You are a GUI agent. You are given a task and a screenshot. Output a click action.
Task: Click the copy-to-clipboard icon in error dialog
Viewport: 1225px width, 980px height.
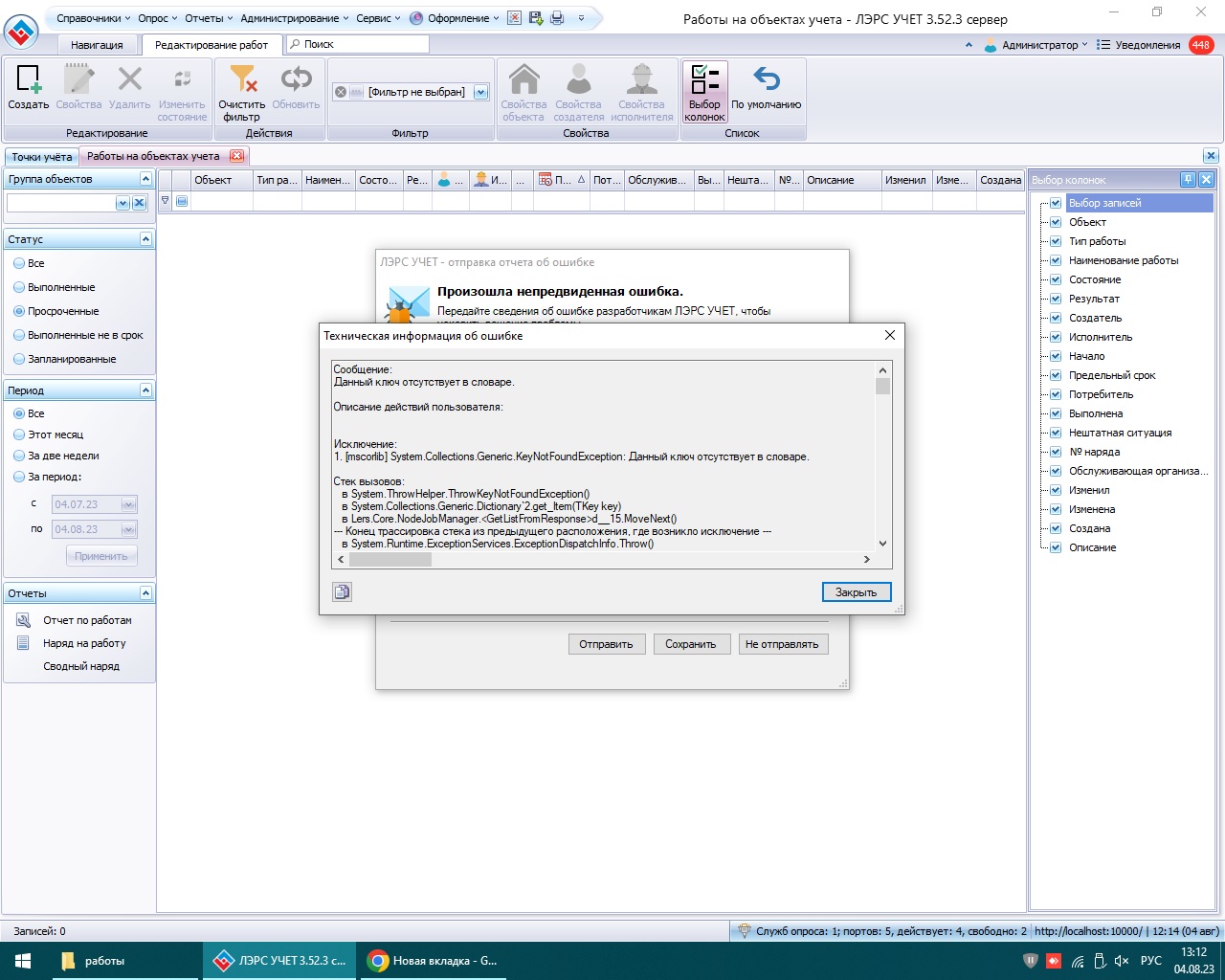click(x=342, y=592)
